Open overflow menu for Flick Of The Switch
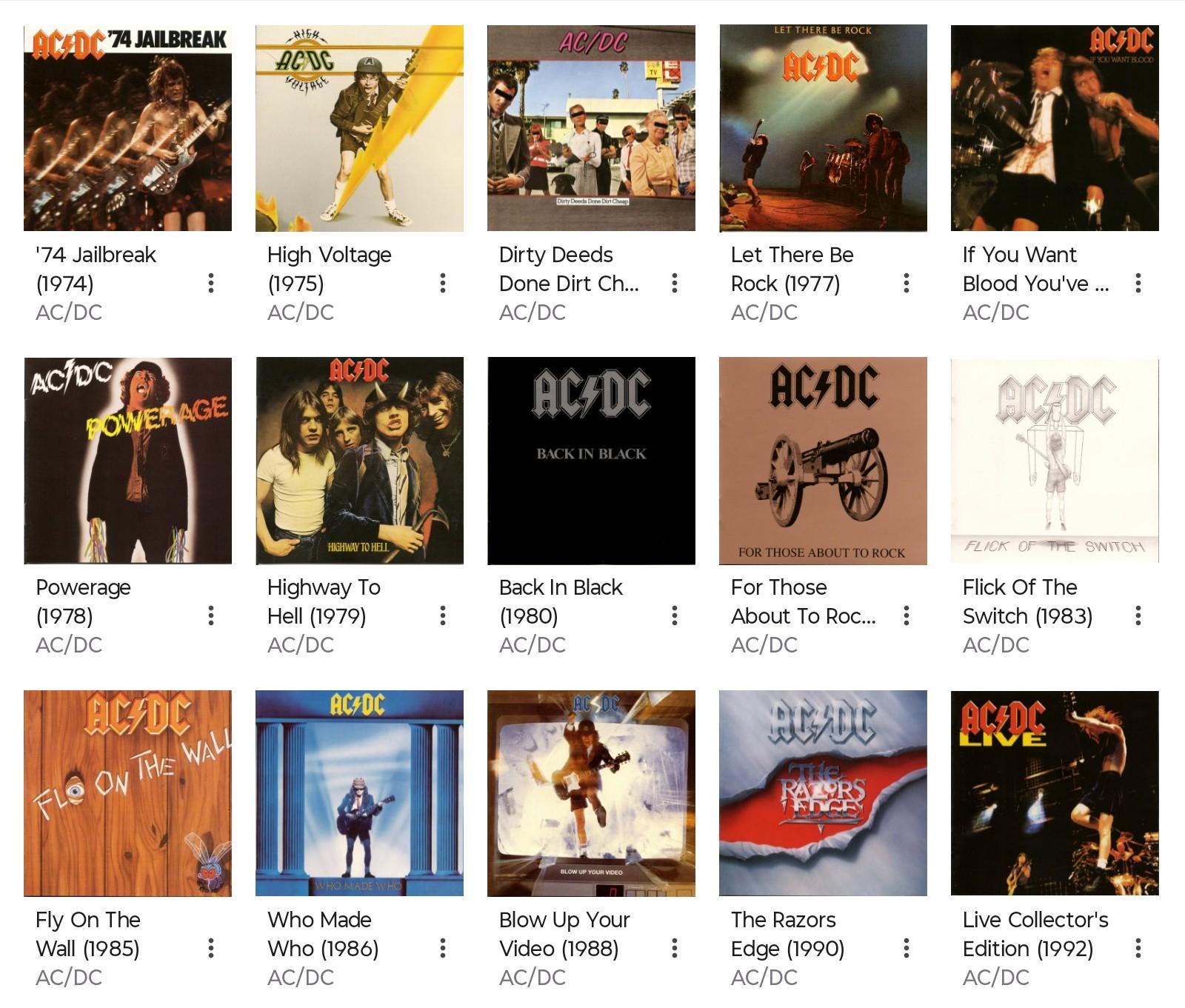The image size is (1185, 1008). click(1138, 615)
